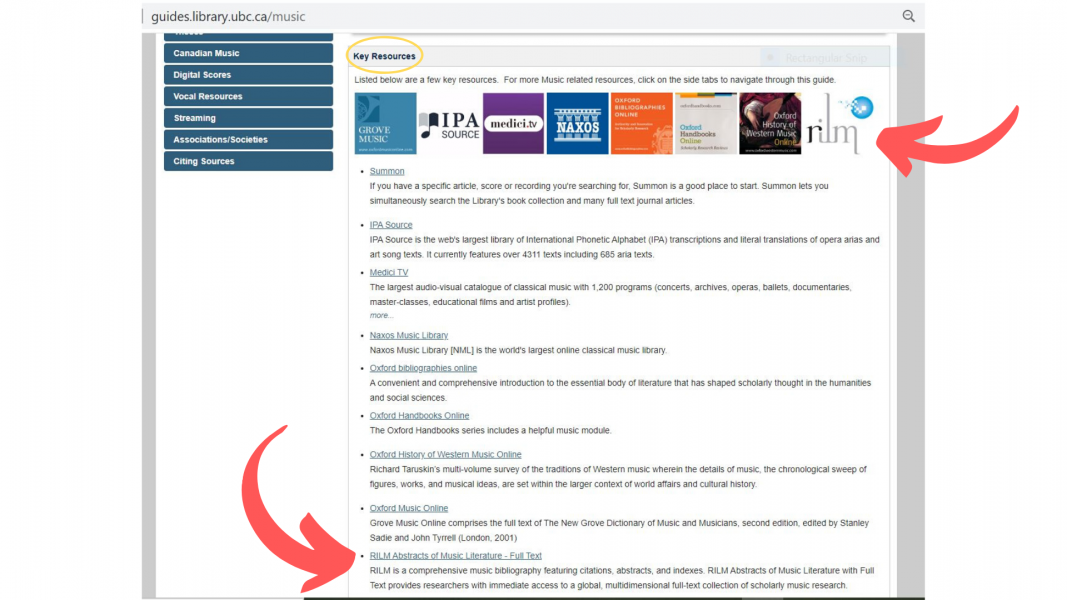The image size is (1067, 600).
Task: Follow the Medici TV link
Action: click(389, 272)
